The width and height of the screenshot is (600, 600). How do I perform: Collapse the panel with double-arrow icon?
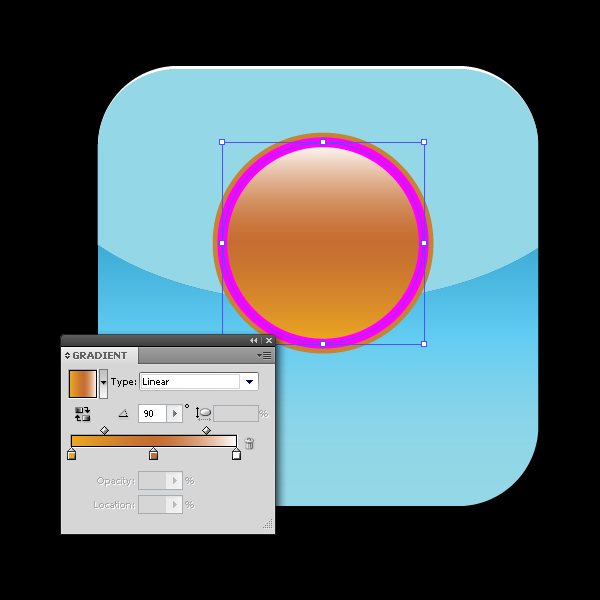click(x=253, y=340)
